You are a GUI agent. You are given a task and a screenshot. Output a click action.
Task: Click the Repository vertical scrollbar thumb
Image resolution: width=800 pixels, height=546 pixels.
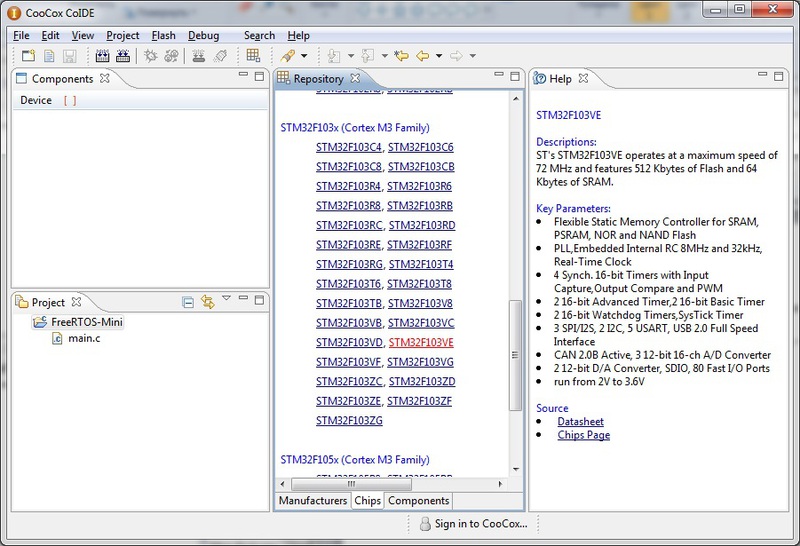(x=515, y=355)
